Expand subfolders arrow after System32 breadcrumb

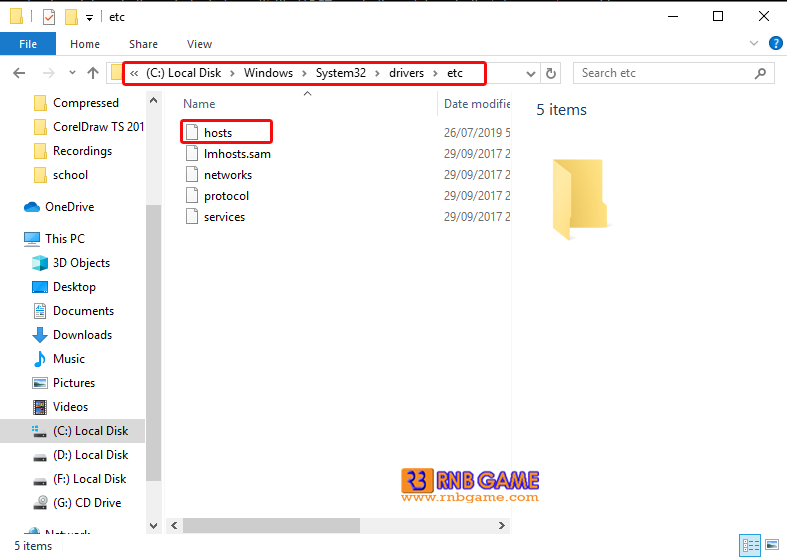[377, 74]
